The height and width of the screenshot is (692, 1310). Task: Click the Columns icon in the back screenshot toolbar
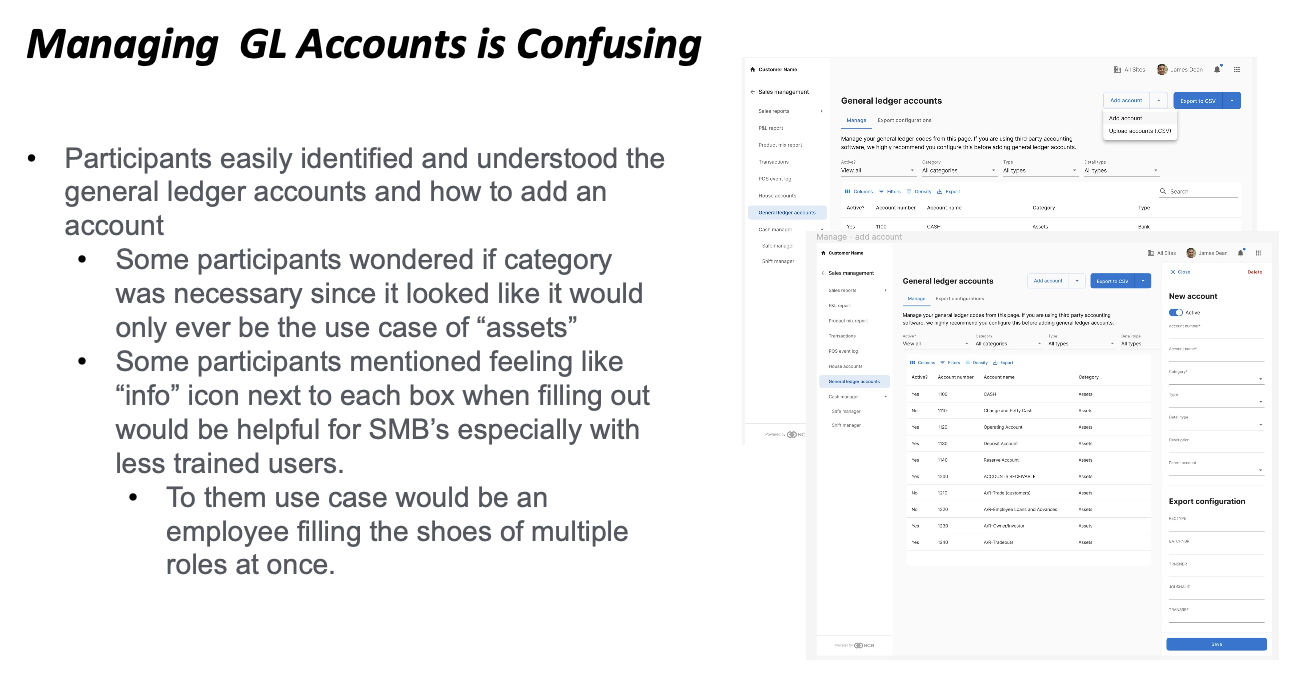point(847,192)
